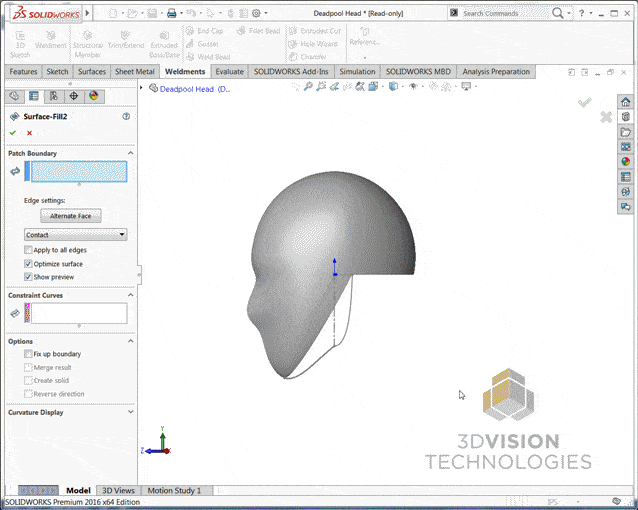Open the DisplayManager panel tab
The height and width of the screenshot is (510, 638).
tap(94, 96)
